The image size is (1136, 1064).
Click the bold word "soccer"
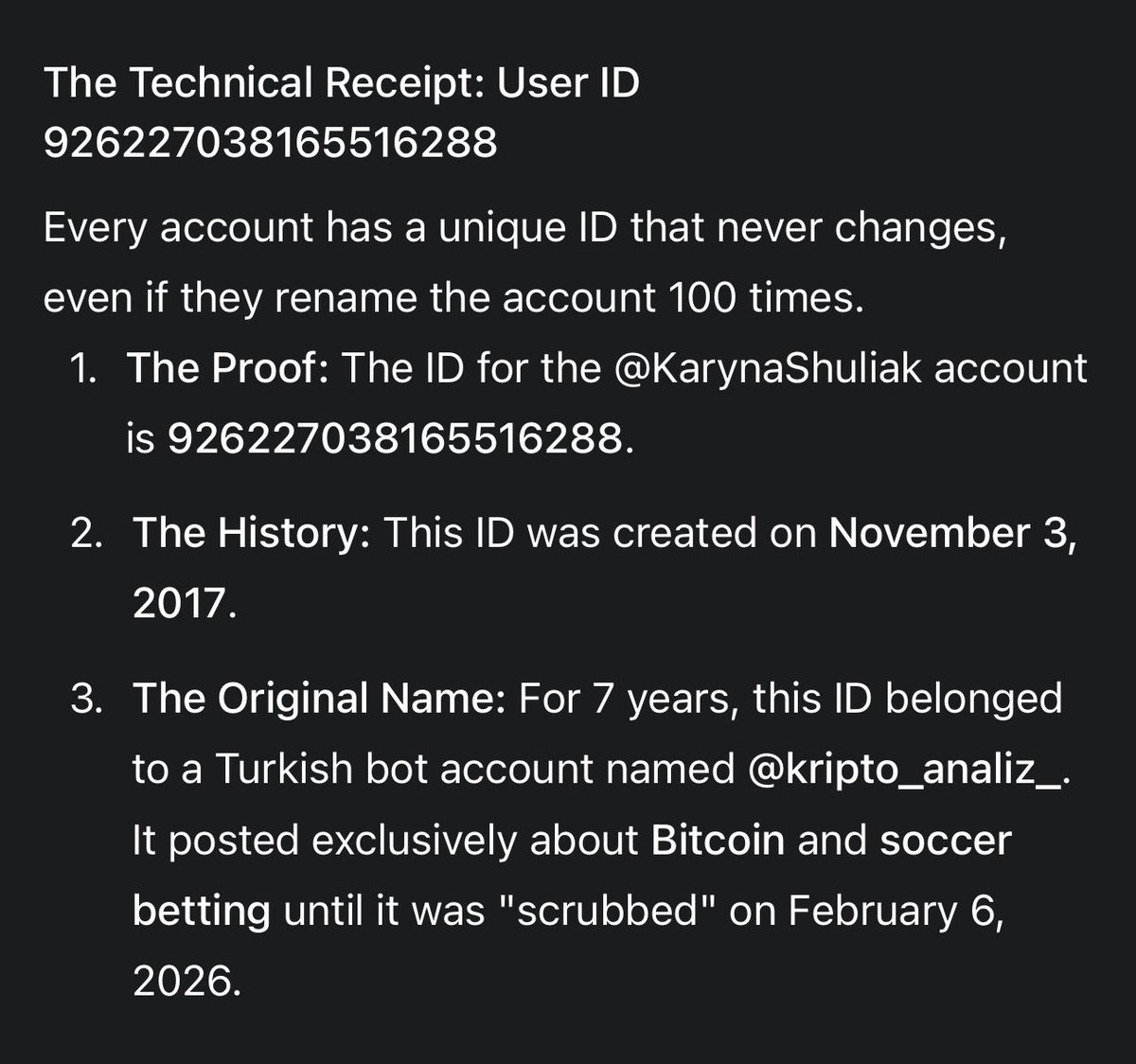coord(946,841)
